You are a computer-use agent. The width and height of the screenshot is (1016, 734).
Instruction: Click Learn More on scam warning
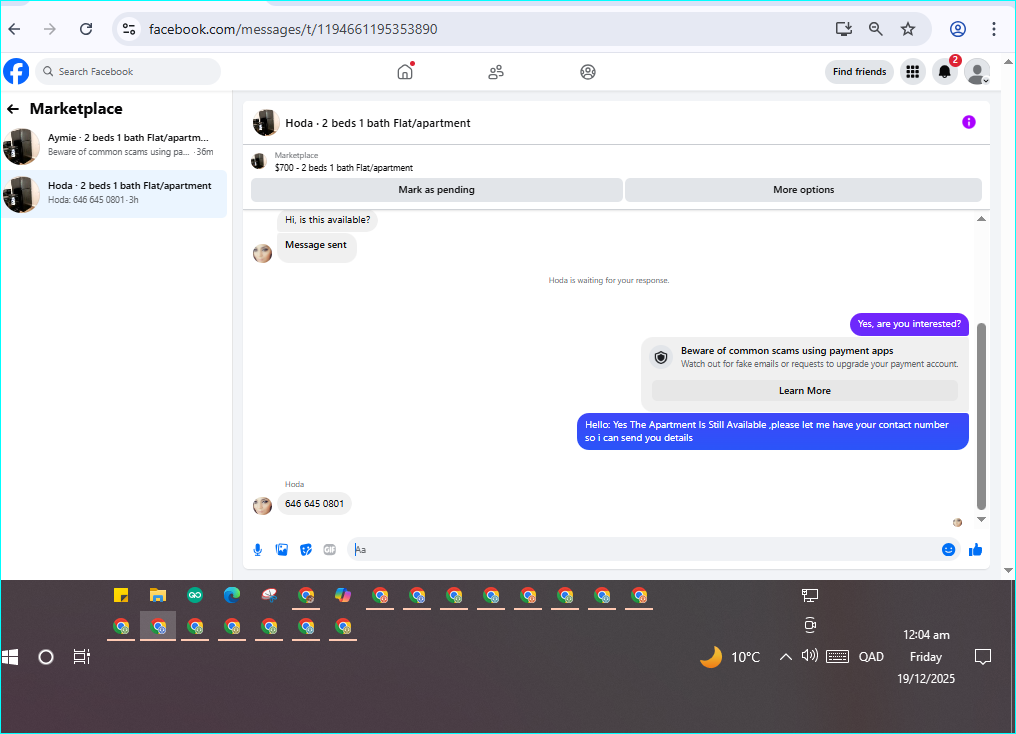point(805,391)
